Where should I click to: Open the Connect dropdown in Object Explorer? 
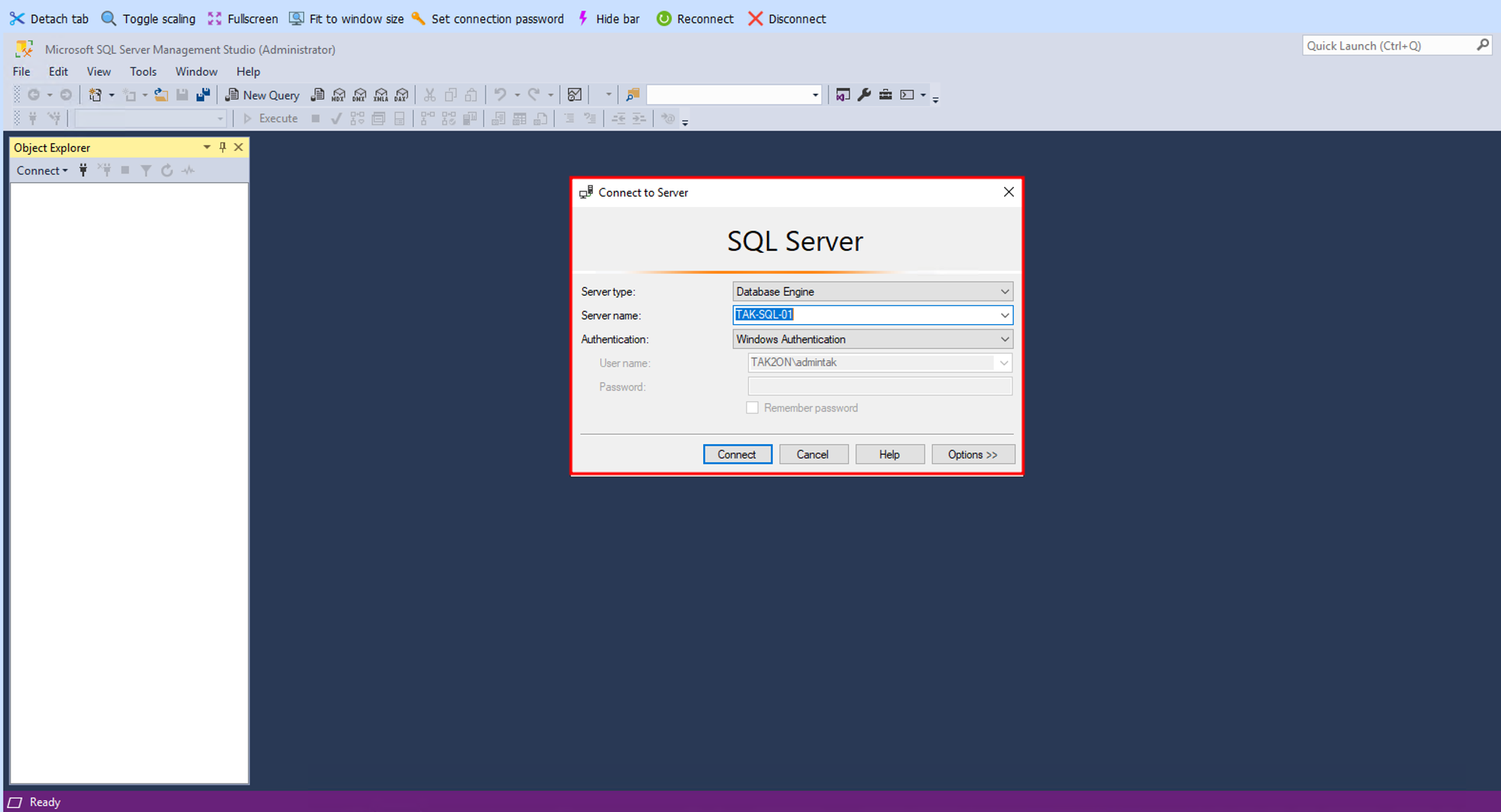click(42, 170)
